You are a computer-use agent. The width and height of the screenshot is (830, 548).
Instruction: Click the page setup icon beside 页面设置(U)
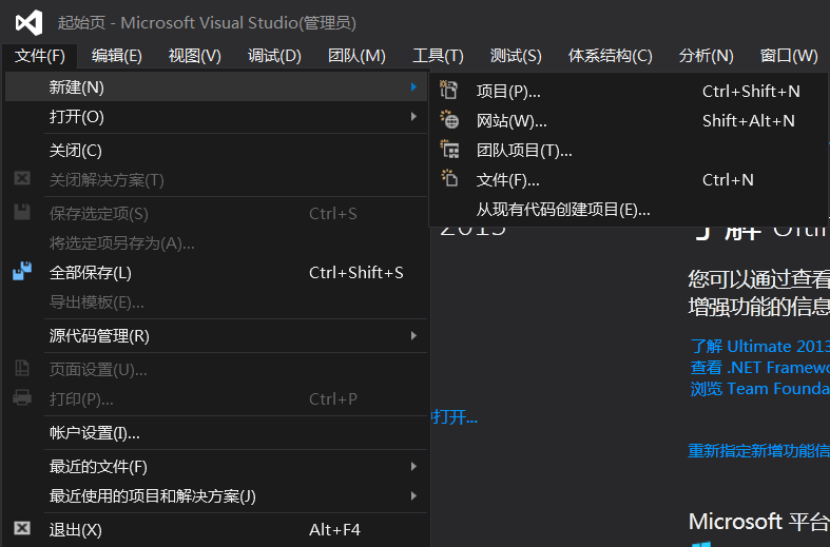(22, 367)
